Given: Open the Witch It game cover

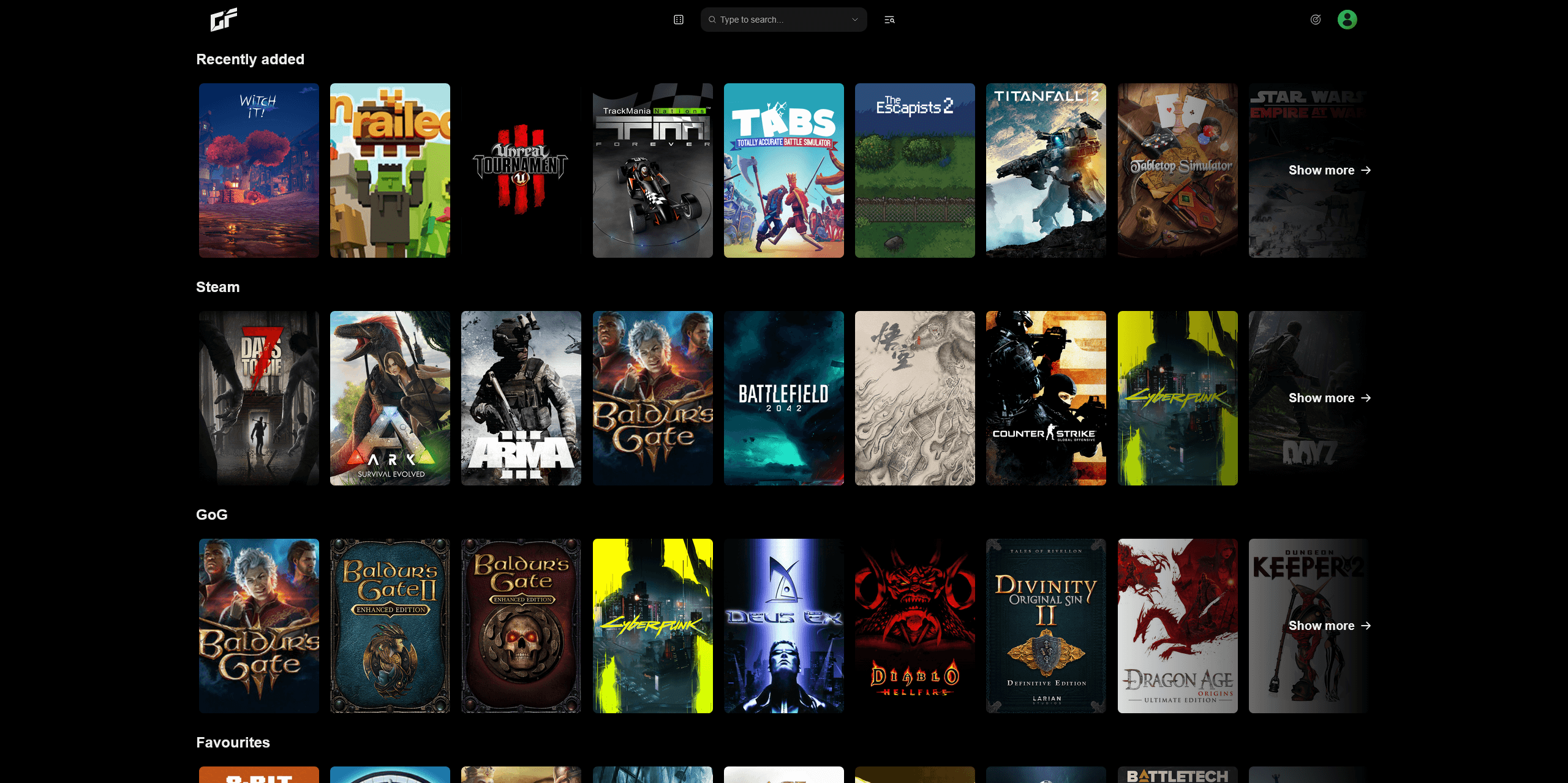Looking at the screenshot, I should pyautogui.click(x=259, y=170).
